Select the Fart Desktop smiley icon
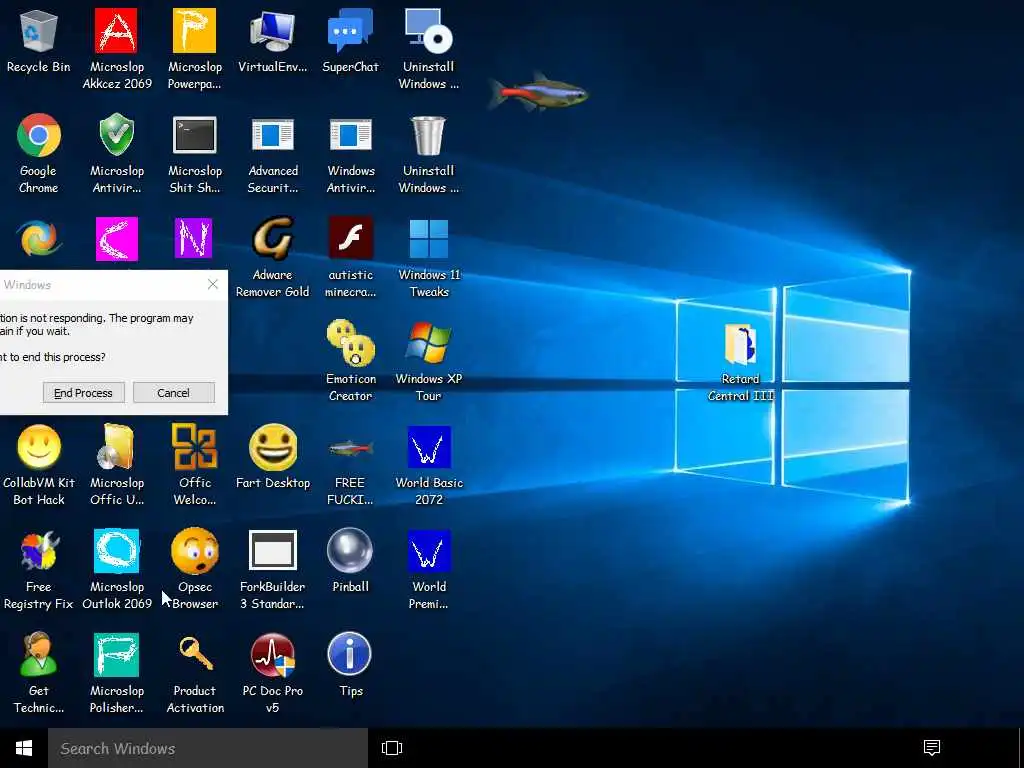Screen dimensions: 1024x768 [272, 447]
